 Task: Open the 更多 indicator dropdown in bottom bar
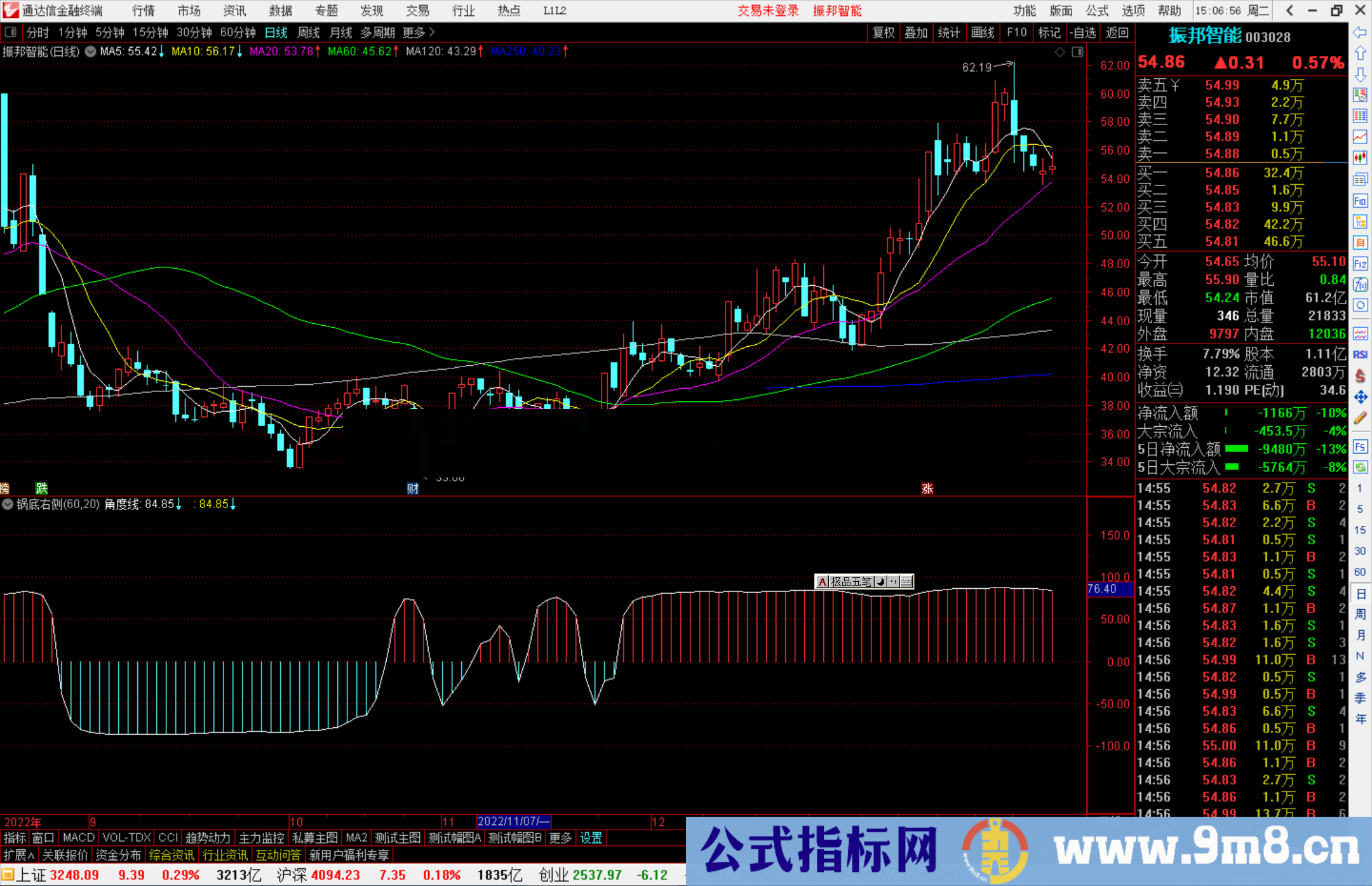tap(559, 838)
